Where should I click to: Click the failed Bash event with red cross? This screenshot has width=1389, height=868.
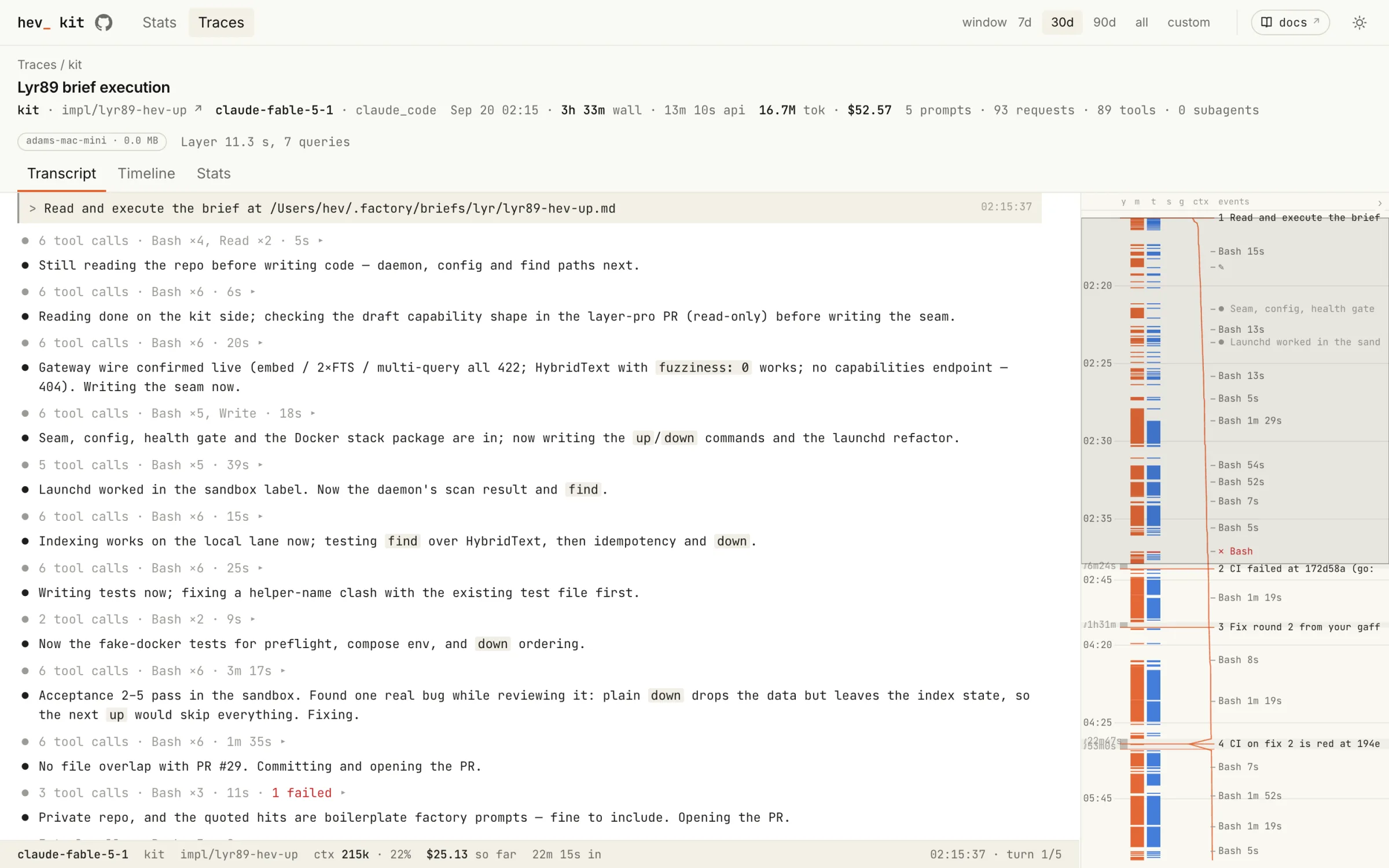[1235, 551]
